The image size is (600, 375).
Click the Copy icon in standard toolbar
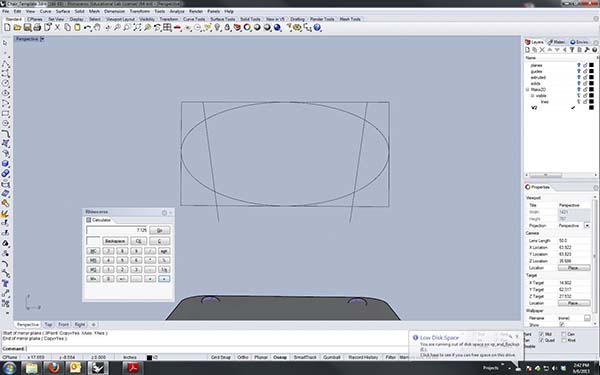[x=67, y=28]
